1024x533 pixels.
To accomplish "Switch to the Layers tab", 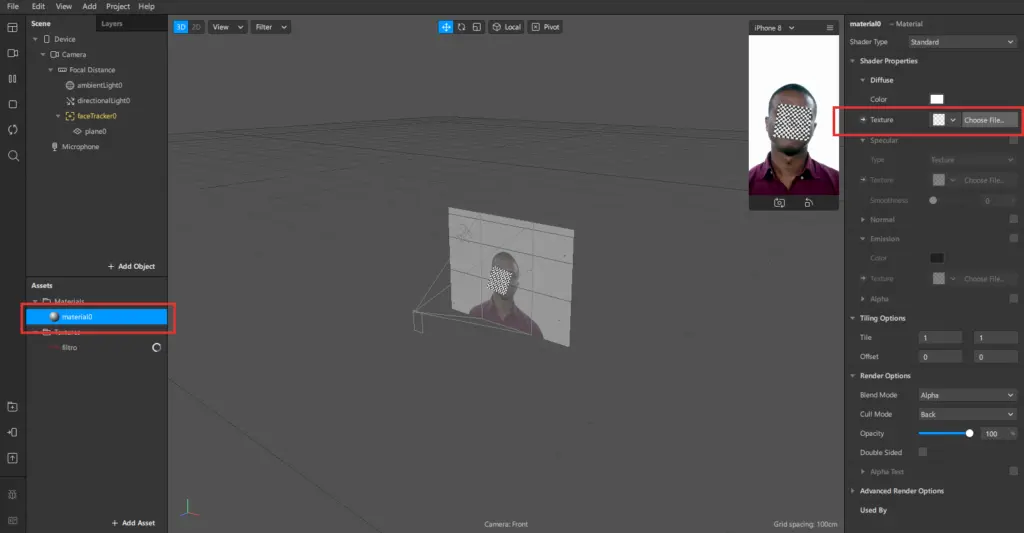I will 112,23.
